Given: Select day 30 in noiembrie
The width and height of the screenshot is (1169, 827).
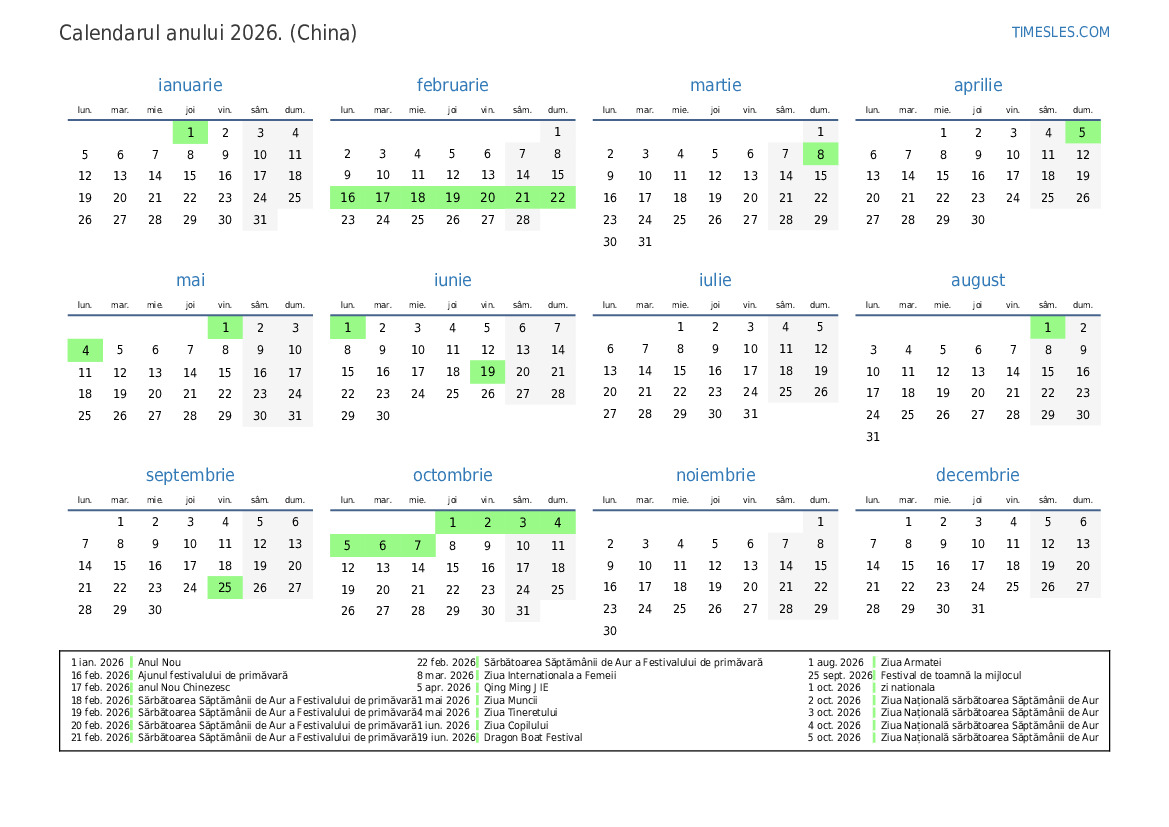Looking at the screenshot, I should click(610, 631).
